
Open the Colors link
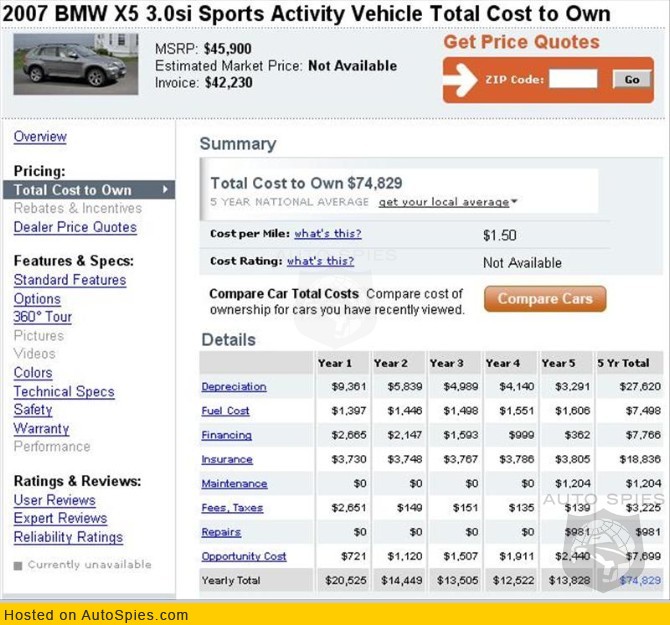(33, 373)
